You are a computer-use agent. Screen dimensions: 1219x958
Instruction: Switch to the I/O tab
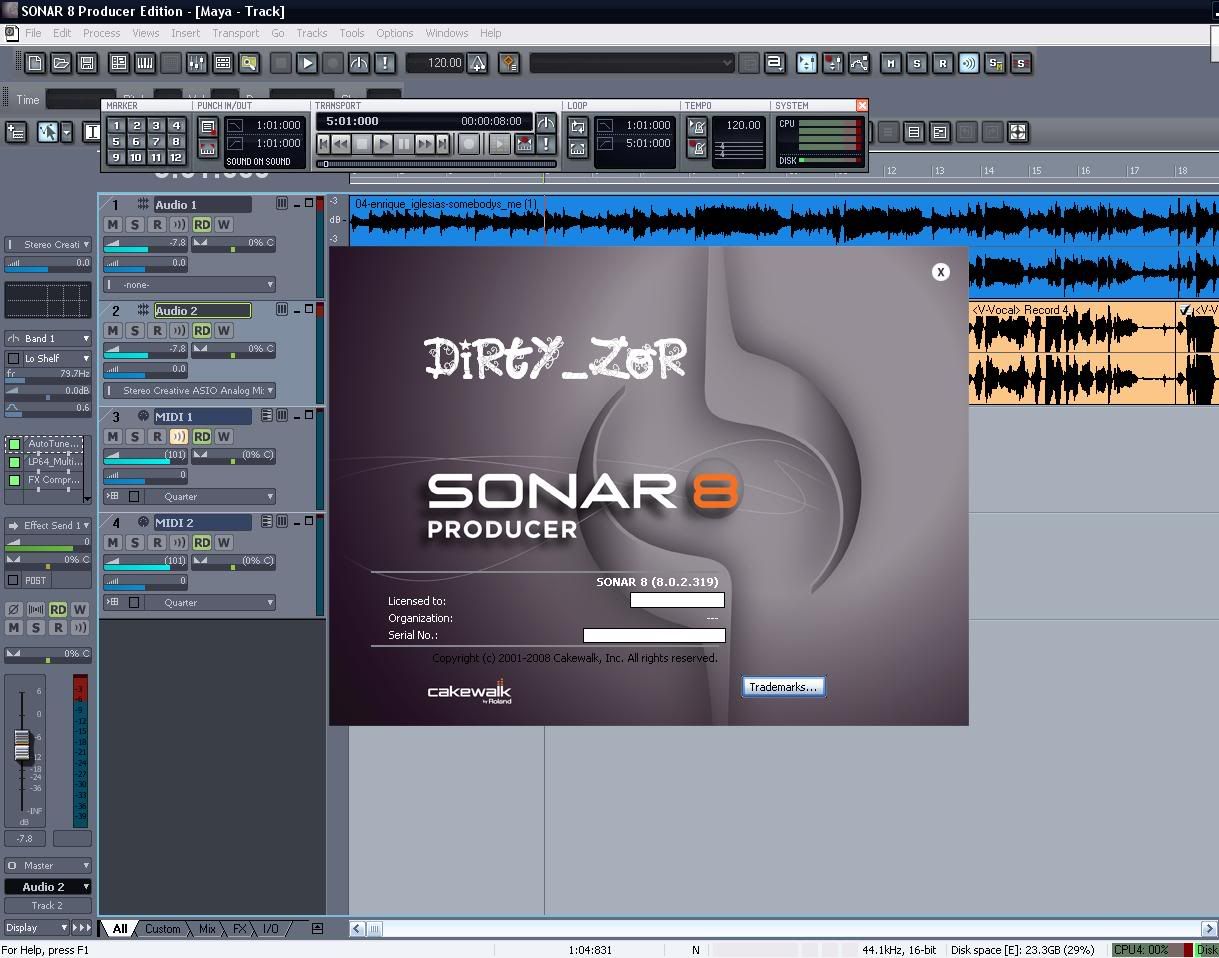(271, 929)
